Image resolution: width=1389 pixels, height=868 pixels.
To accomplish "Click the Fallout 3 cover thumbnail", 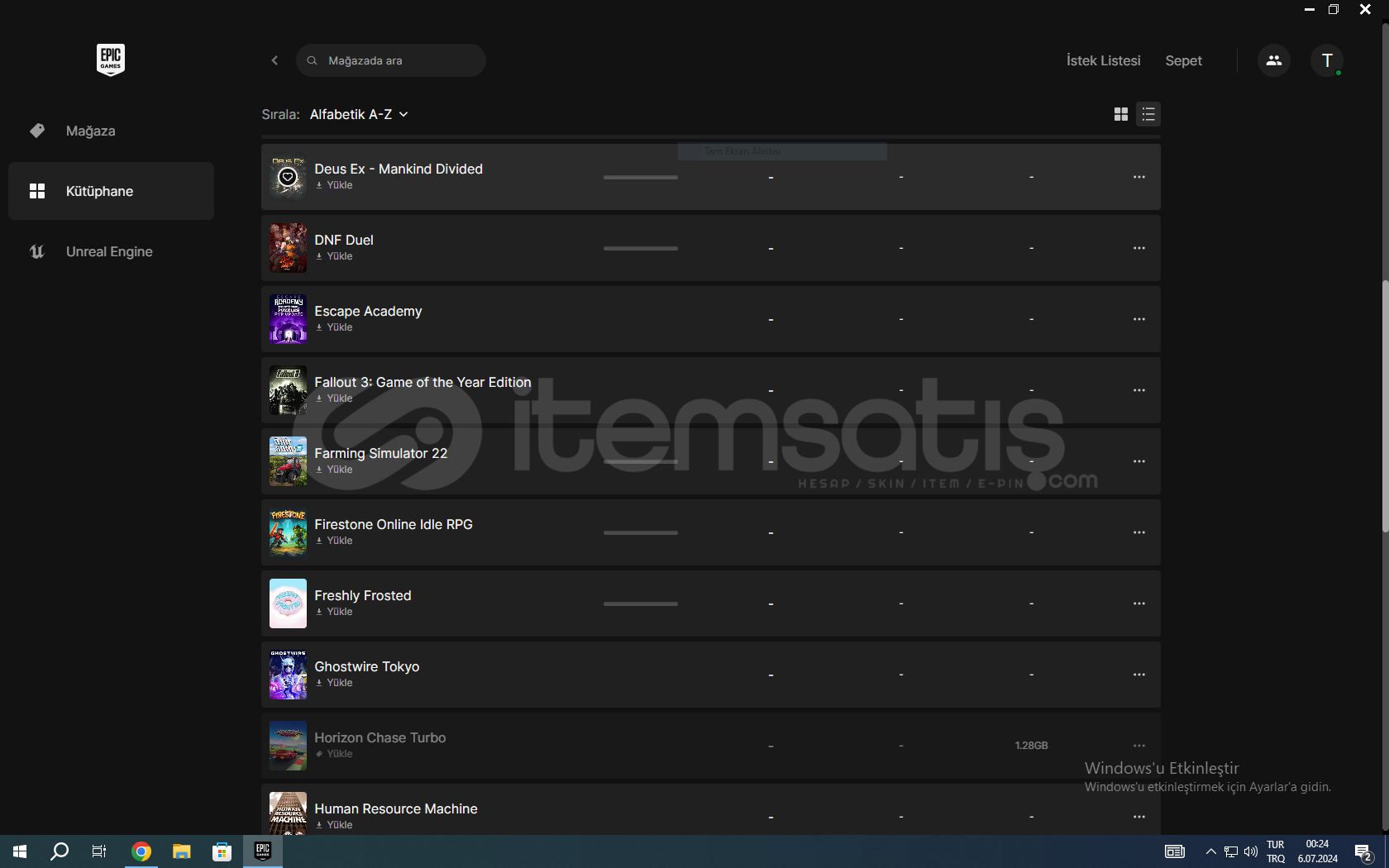I will point(288,390).
